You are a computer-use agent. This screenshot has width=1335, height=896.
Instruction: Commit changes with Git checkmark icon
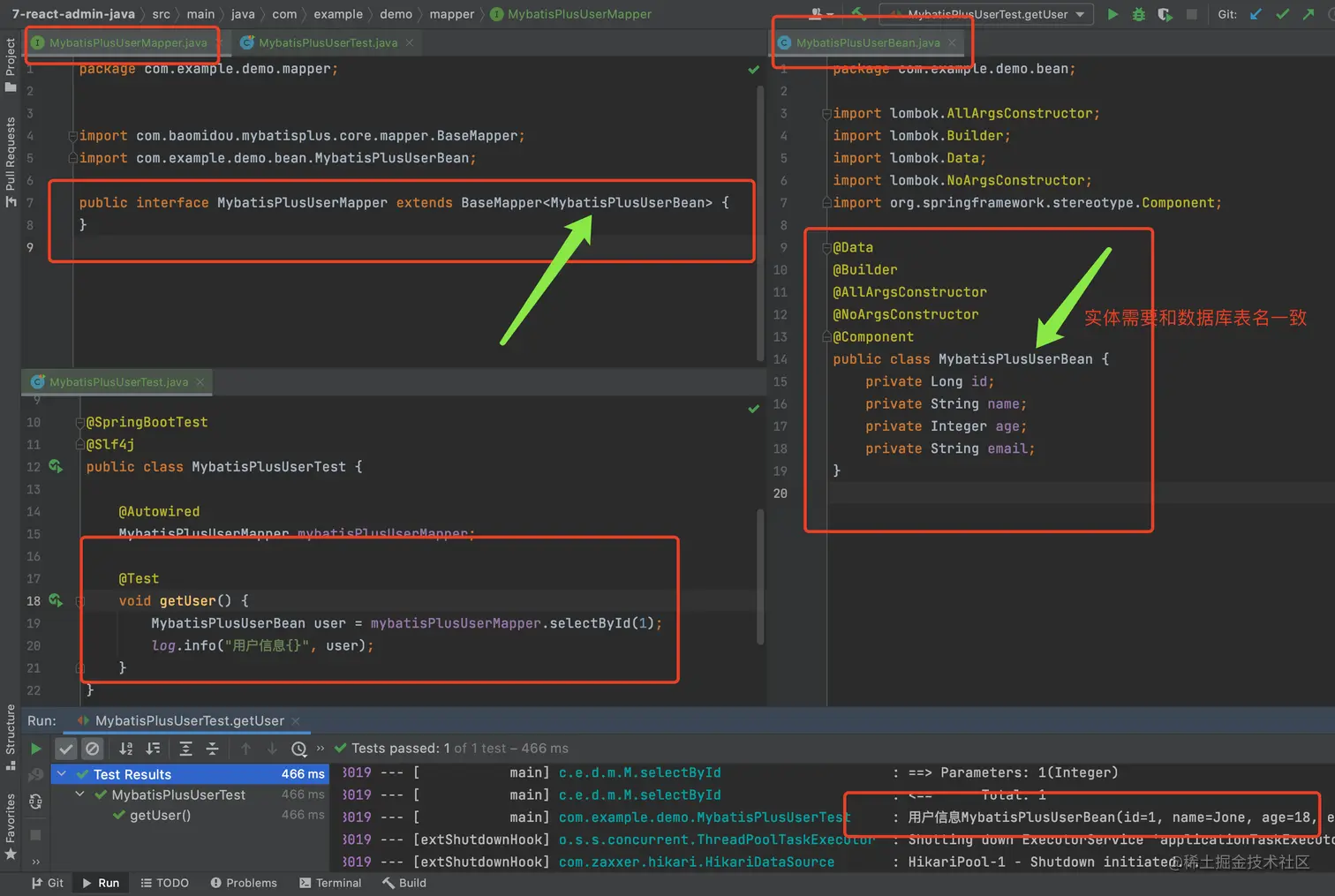[1282, 14]
